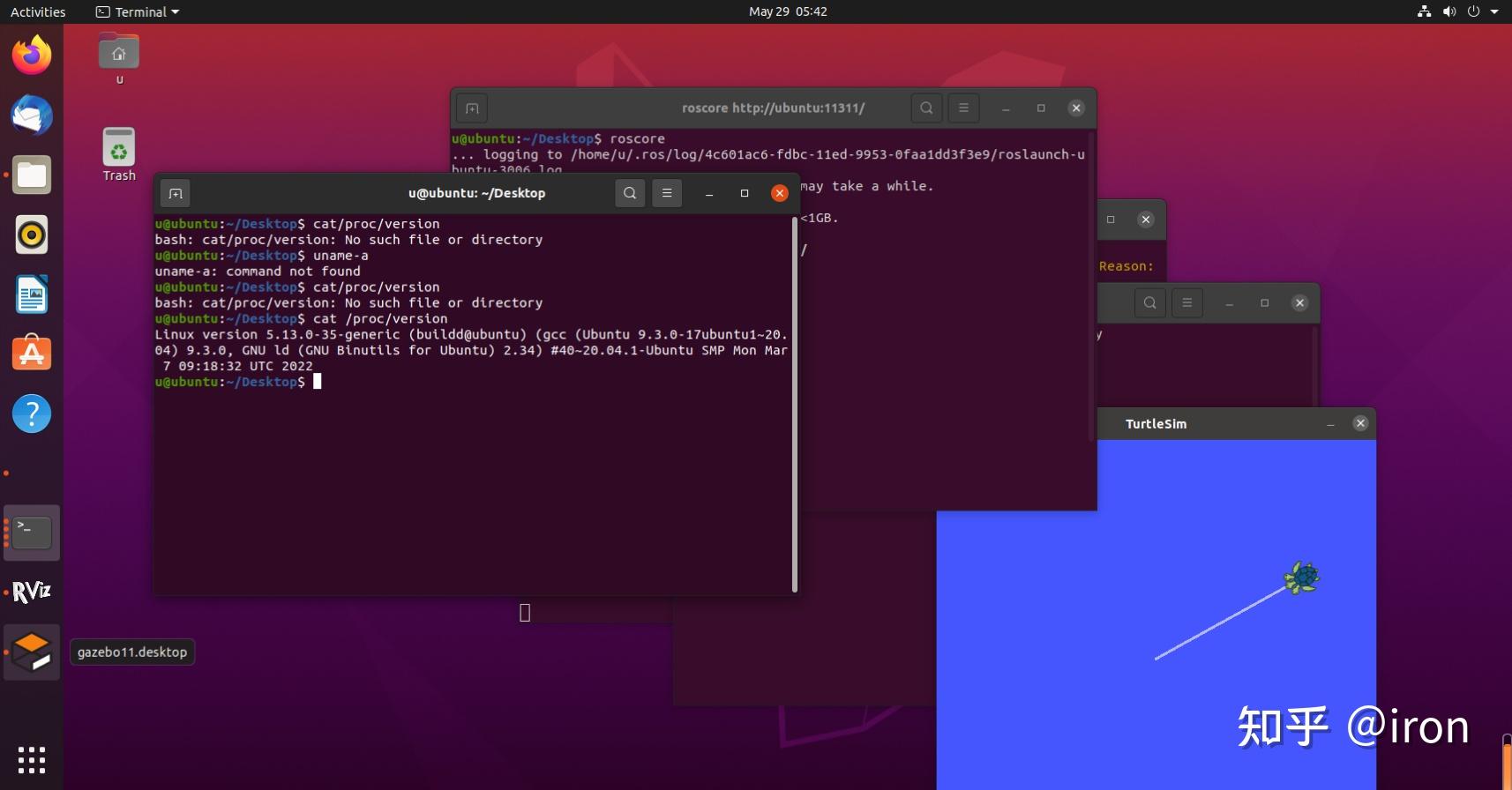
Task: Open hamburger menu in ~/Desktop terminal
Action: pos(667,193)
